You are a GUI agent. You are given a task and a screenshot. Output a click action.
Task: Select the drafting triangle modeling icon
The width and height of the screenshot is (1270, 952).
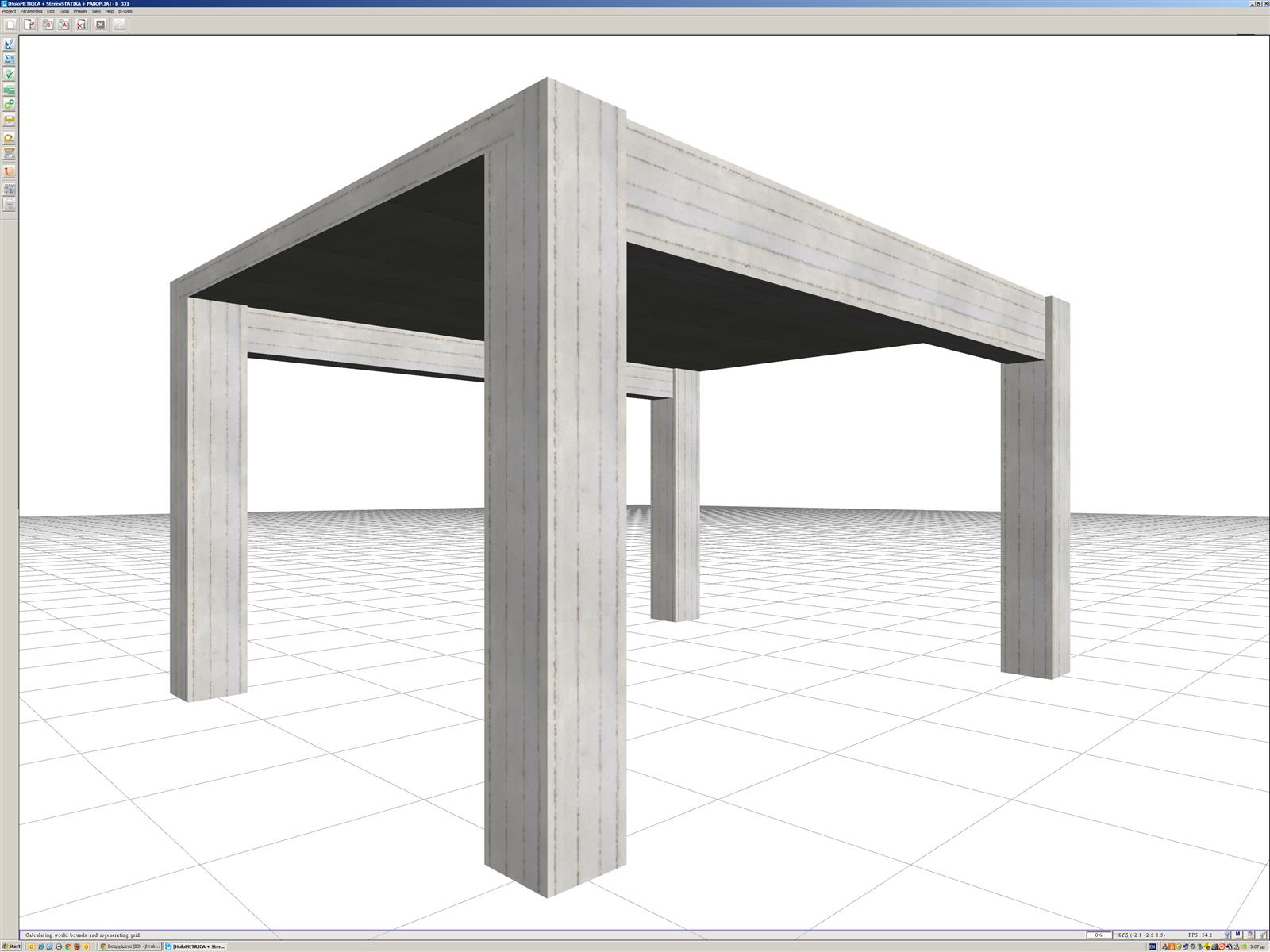[10, 44]
